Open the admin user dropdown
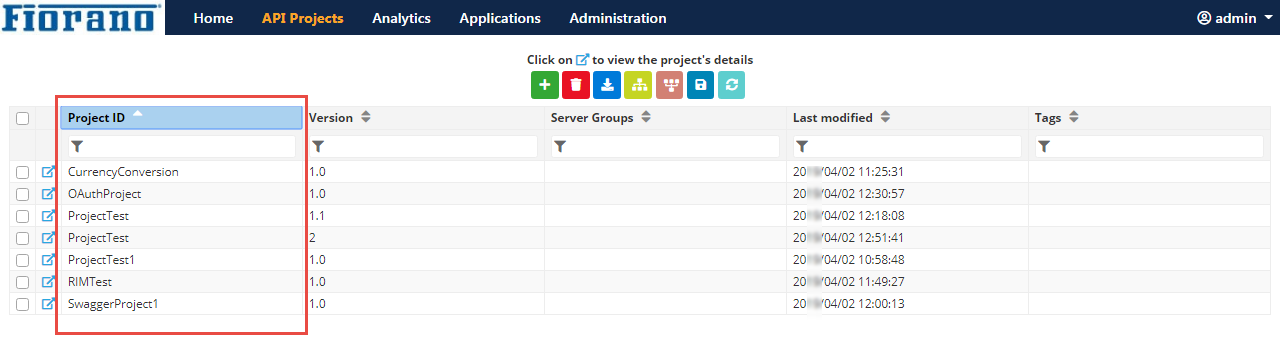This screenshot has width=1280, height=360. [x=1235, y=18]
